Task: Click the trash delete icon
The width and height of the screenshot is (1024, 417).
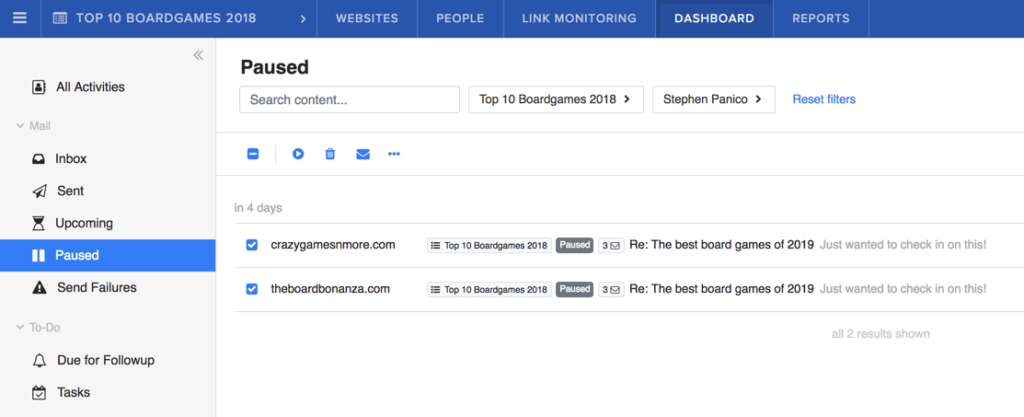Action: (x=330, y=154)
